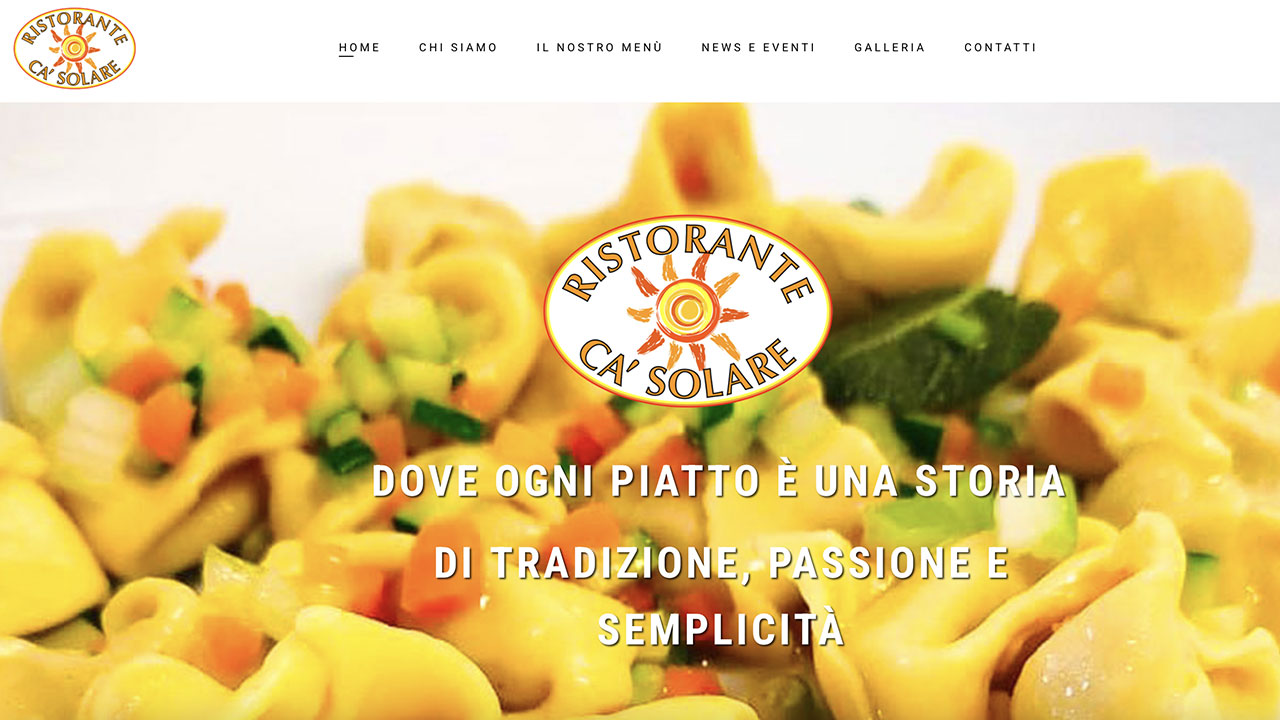Image resolution: width=1280 pixels, height=720 pixels.
Task: Open the GALLERIA page
Action: (890, 47)
